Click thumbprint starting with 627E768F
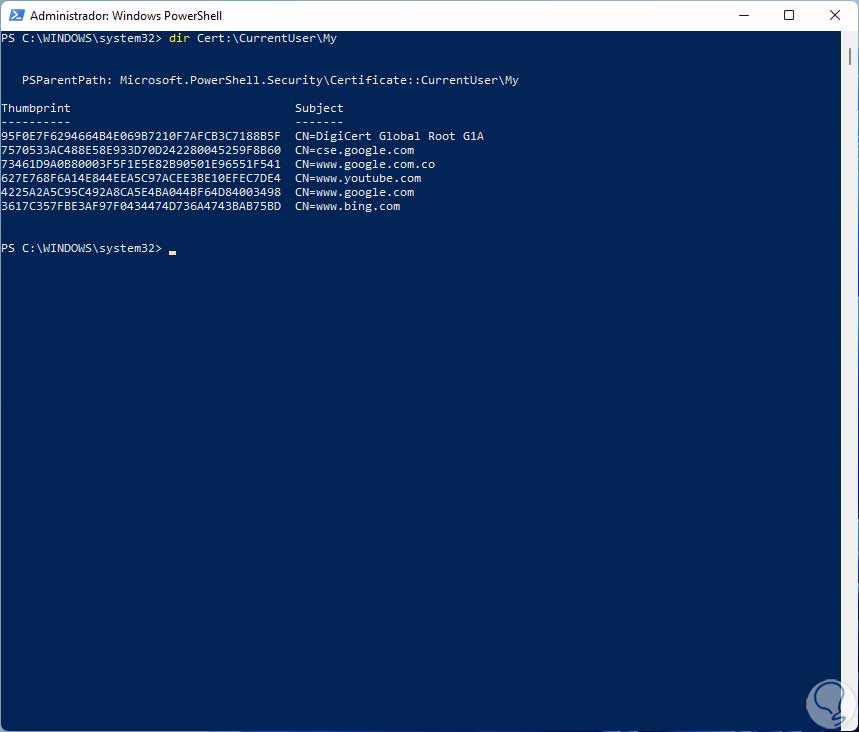Screen dimensions: 859x732 pyautogui.click(x=141, y=178)
